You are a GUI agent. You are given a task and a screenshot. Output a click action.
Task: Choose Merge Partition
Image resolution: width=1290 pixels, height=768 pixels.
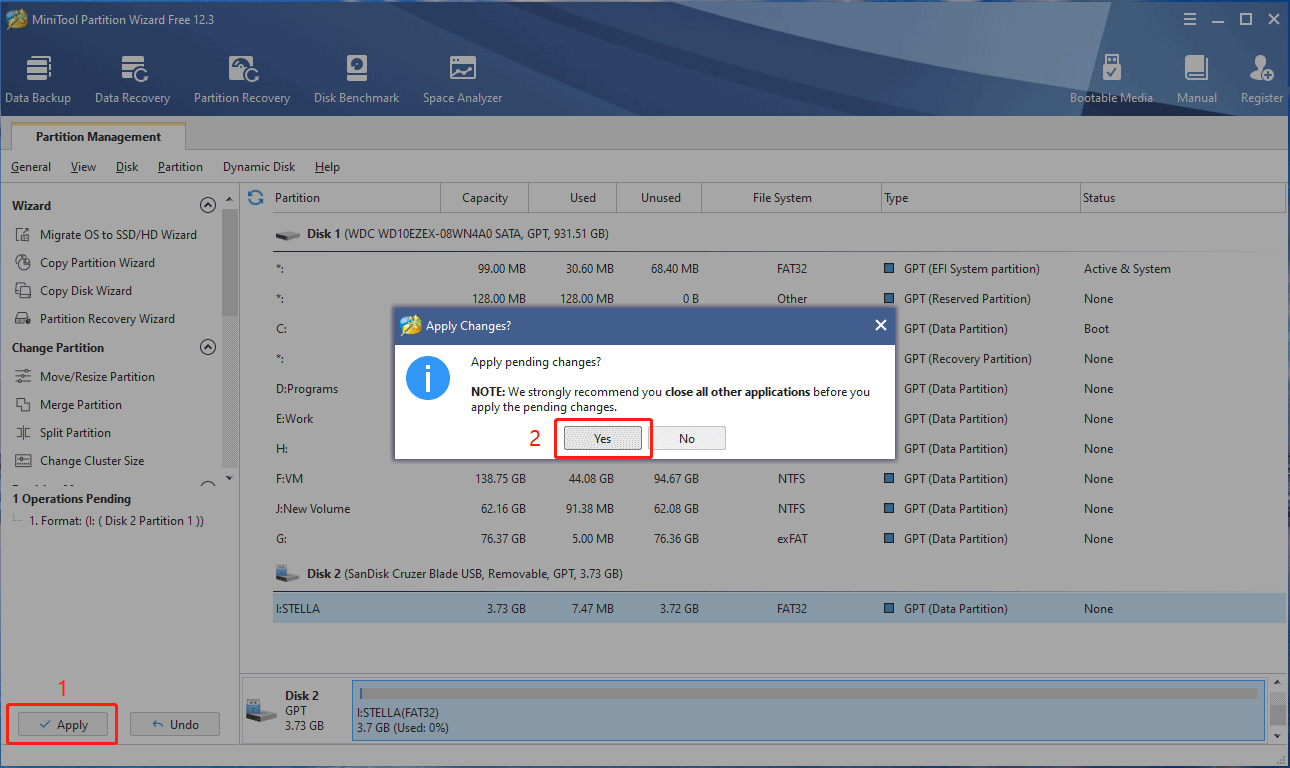[68, 404]
